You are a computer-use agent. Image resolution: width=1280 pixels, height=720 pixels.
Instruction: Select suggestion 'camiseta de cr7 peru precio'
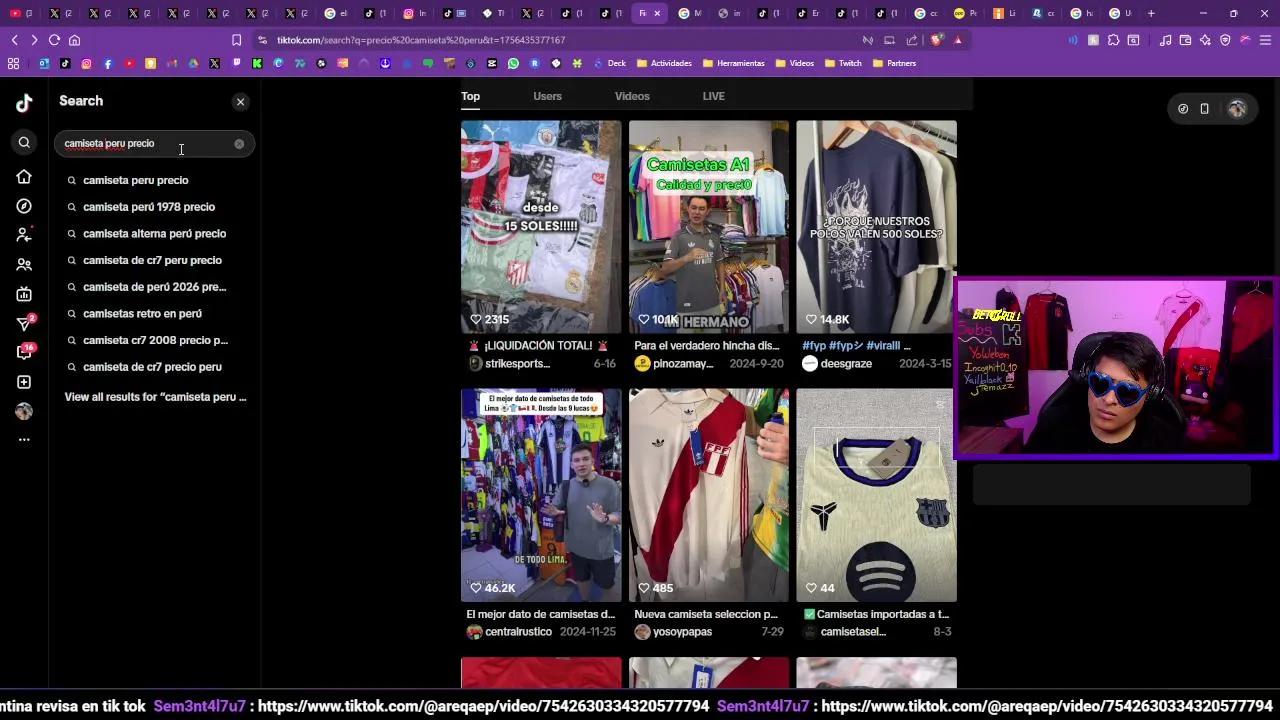[152, 260]
